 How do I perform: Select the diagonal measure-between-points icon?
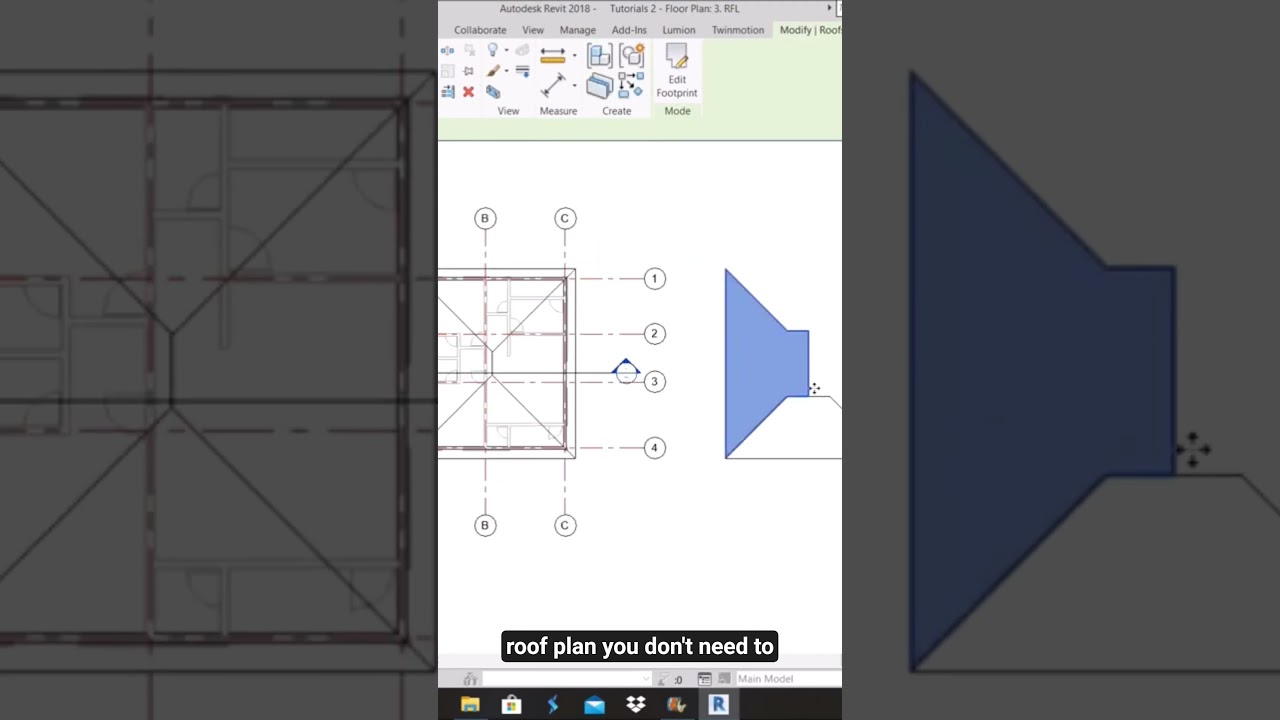tap(553, 85)
